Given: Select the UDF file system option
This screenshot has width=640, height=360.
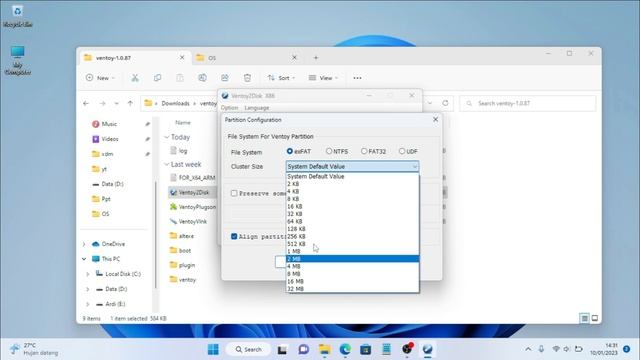Looking at the screenshot, I should pyautogui.click(x=402, y=151).
